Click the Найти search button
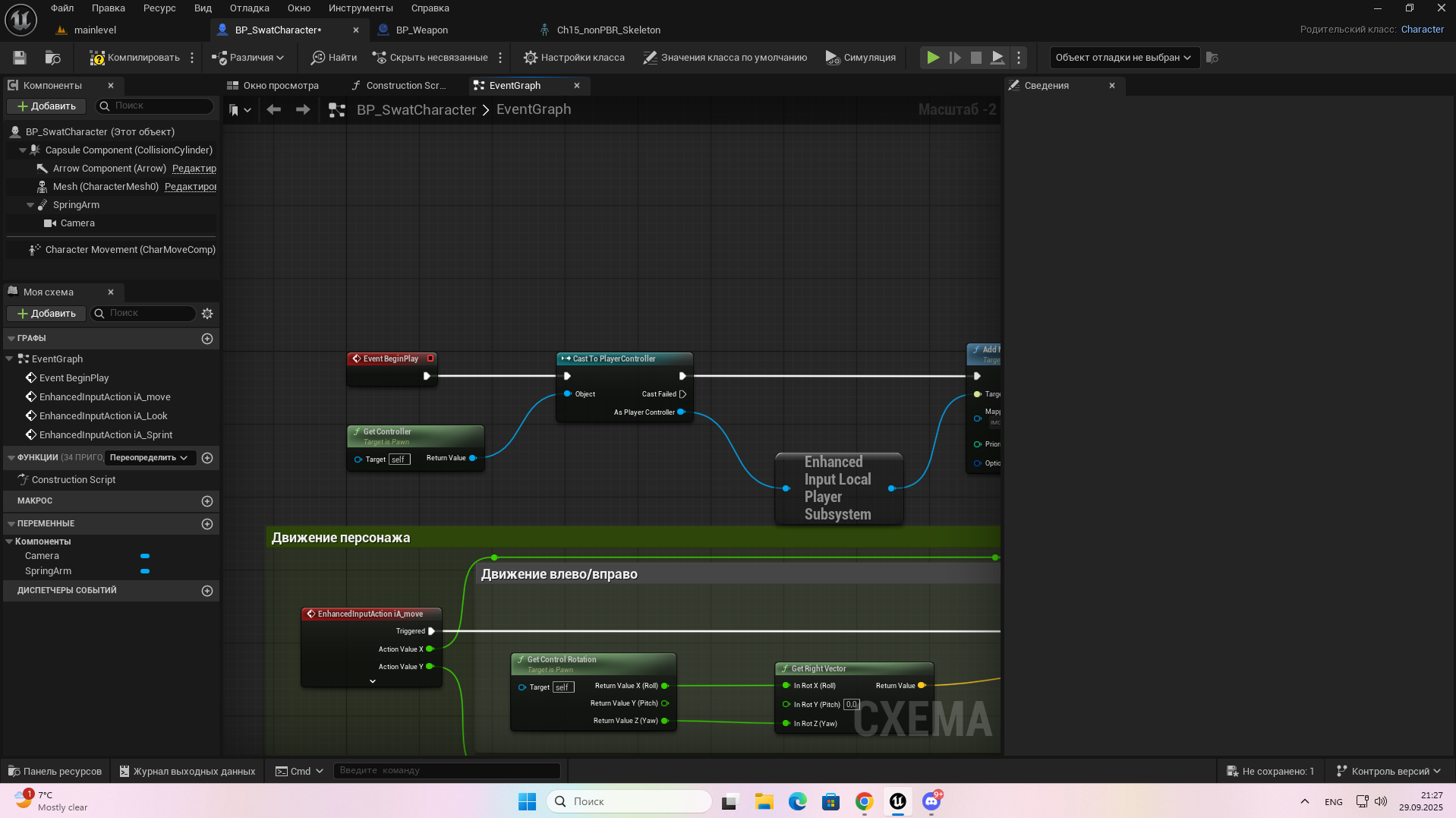The height and width of the screenshot is (818, 1456). (334, 58)
